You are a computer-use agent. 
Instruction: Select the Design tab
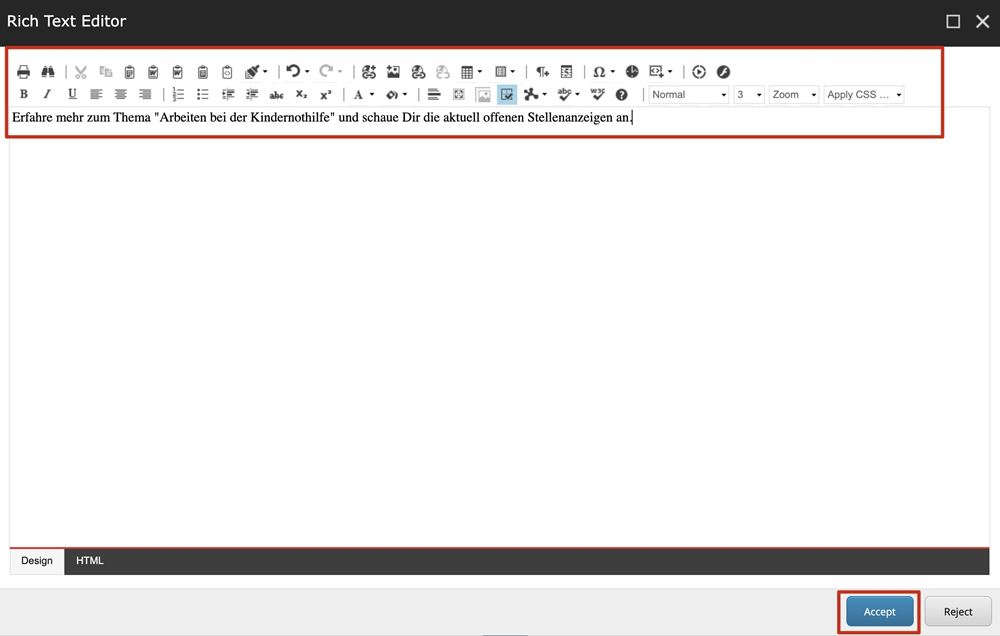click(37, 561)
